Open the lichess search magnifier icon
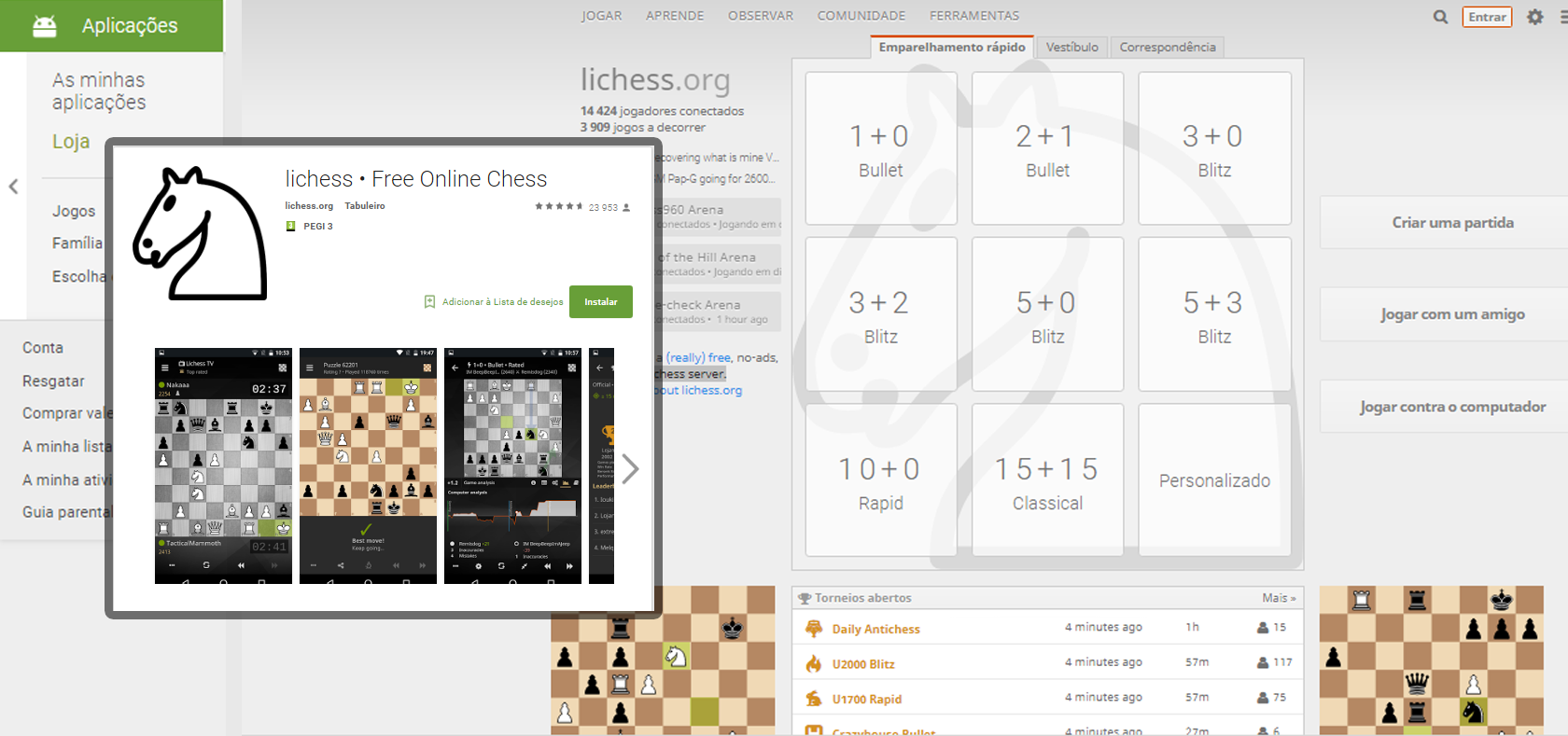1568x736 pixels. 1440,17
